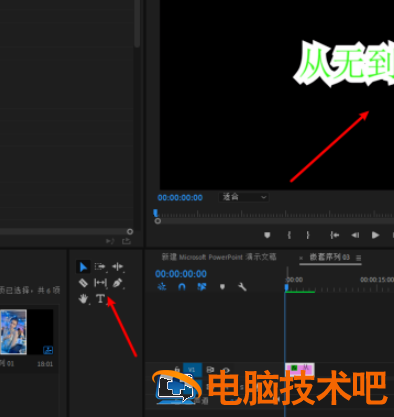Select the photo thumbnail in project panel
The height and width of the screenshot is (417, 394).
pyautogui.click(x=13, y=332)
